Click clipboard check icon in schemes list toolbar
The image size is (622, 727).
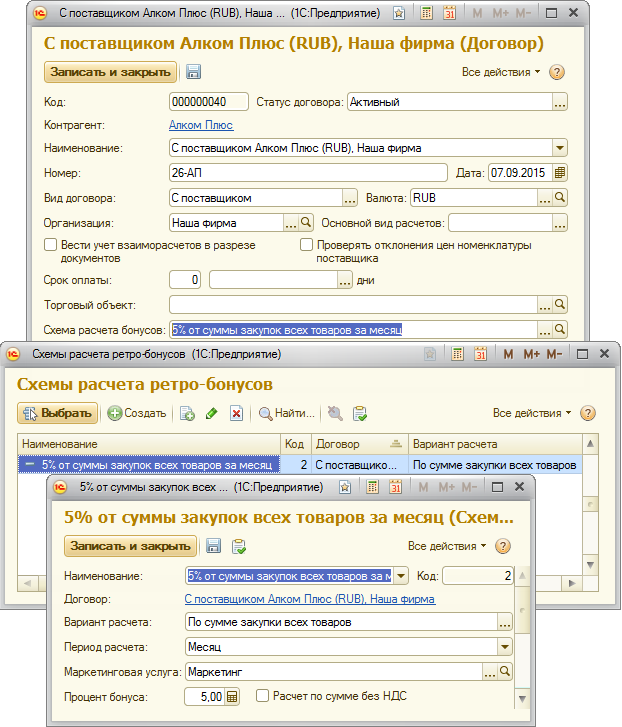[360, 413]
